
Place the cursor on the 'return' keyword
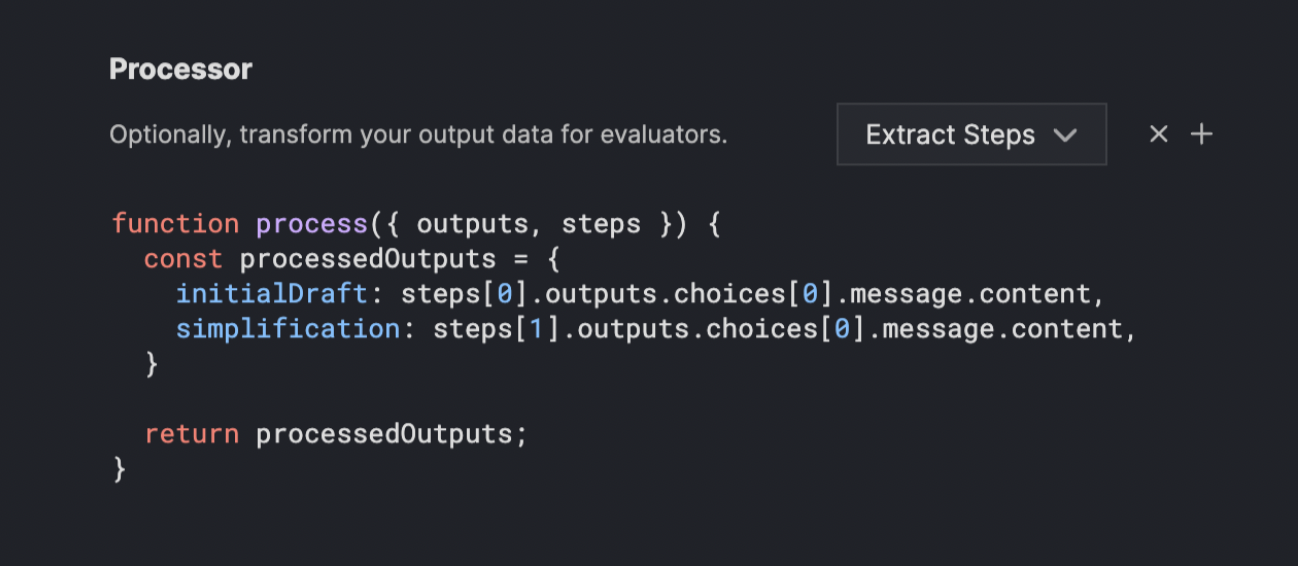[192, 434]
